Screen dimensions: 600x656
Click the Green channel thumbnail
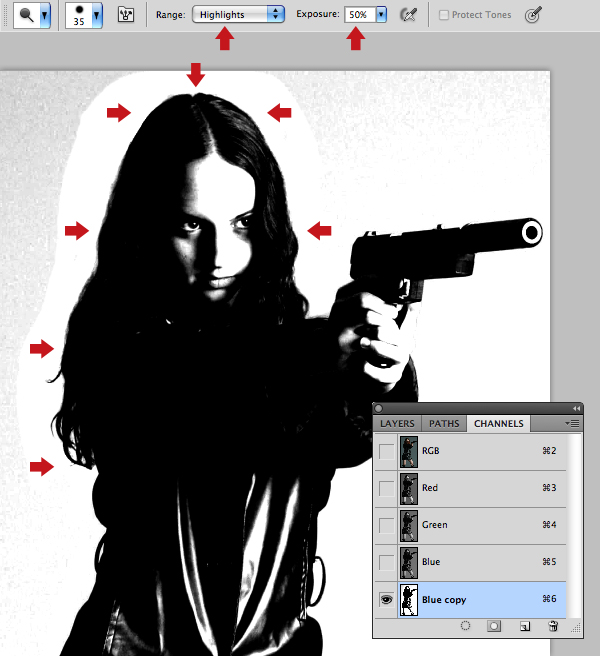coord(409,526)
